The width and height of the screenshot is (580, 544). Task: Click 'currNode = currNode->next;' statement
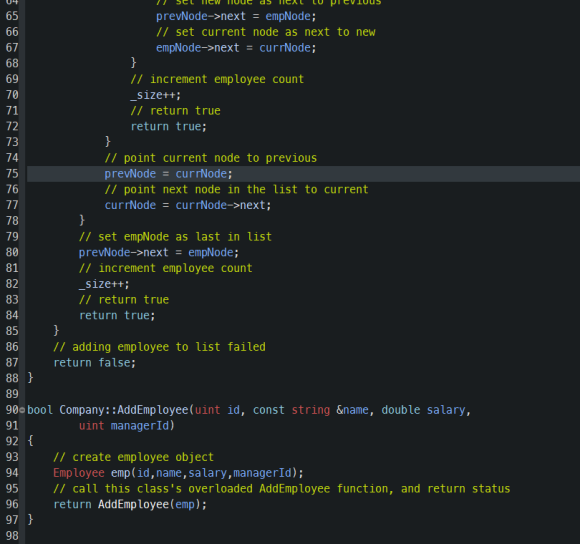(x=188, y=205)
